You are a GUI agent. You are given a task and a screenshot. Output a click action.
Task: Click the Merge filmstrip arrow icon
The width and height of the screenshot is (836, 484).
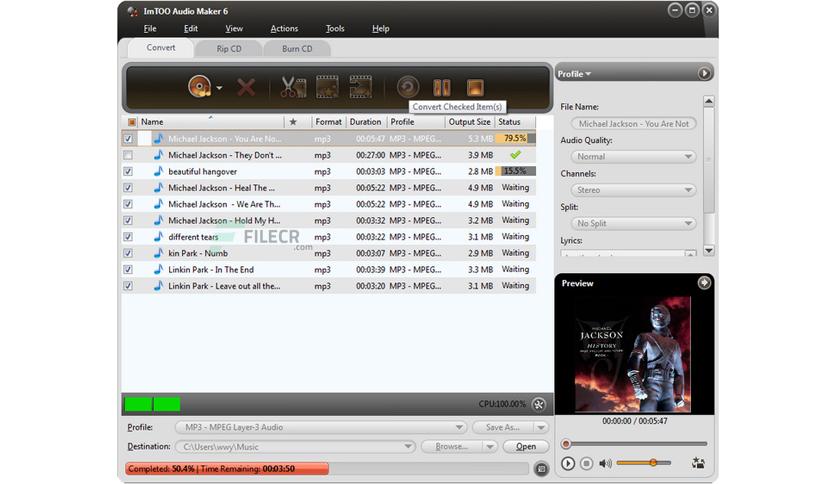pos(360,87)
